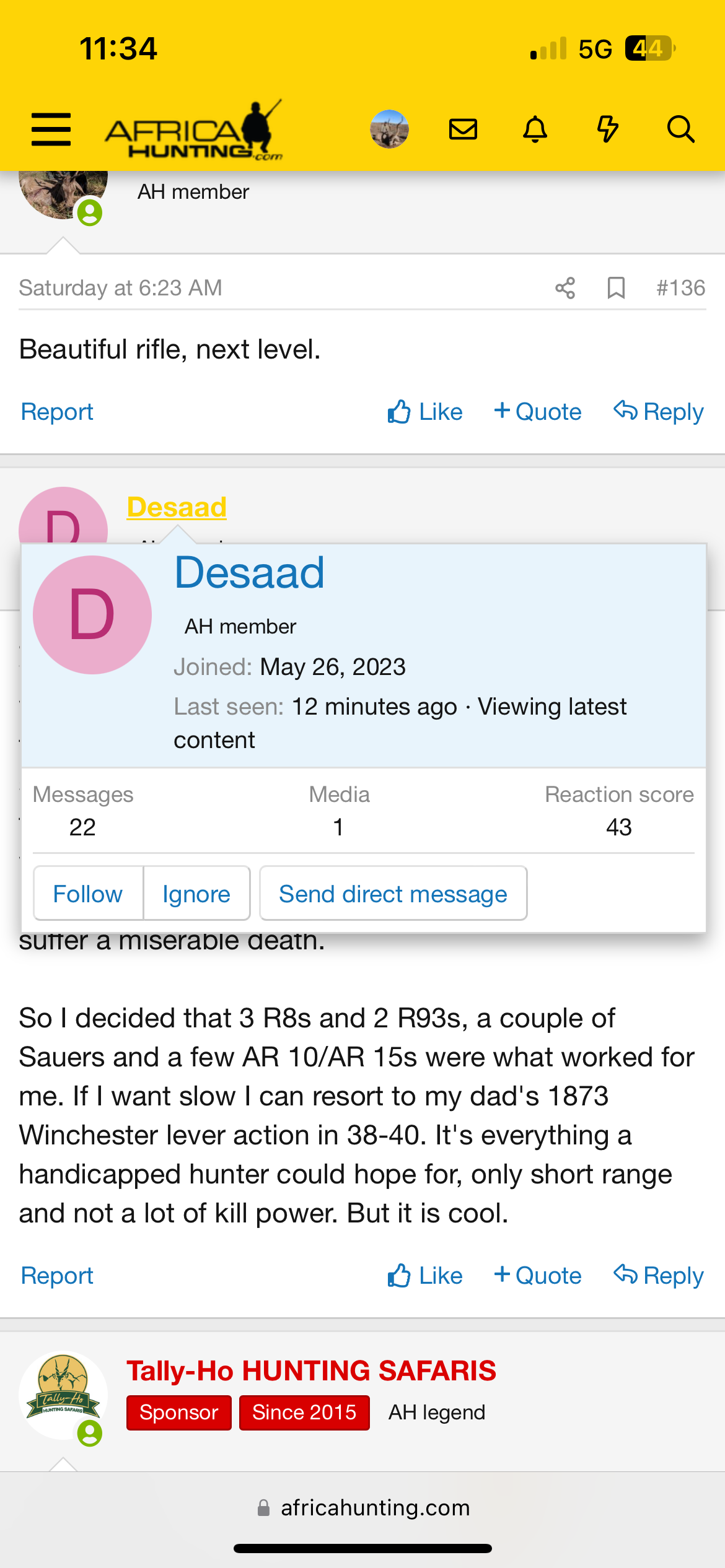
Task: Open the alerts bell icon
Action: [535, 129]
